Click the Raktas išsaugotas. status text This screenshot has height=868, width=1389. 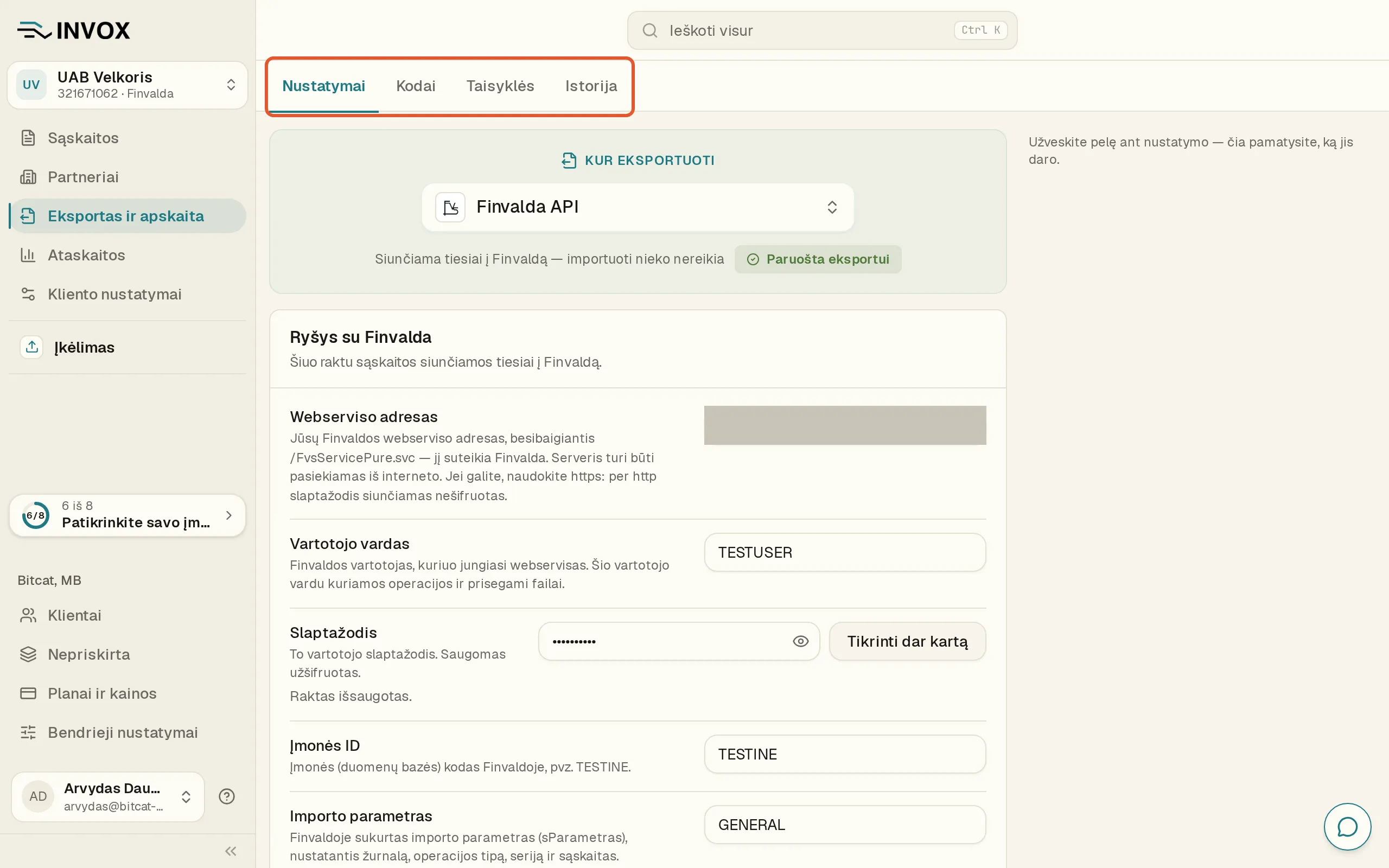pyautogui.click(x=351, y=697)
